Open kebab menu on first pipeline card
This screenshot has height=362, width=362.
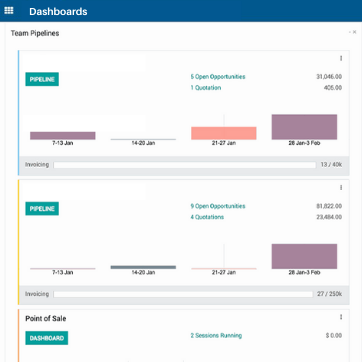click(x=341, y=58)
